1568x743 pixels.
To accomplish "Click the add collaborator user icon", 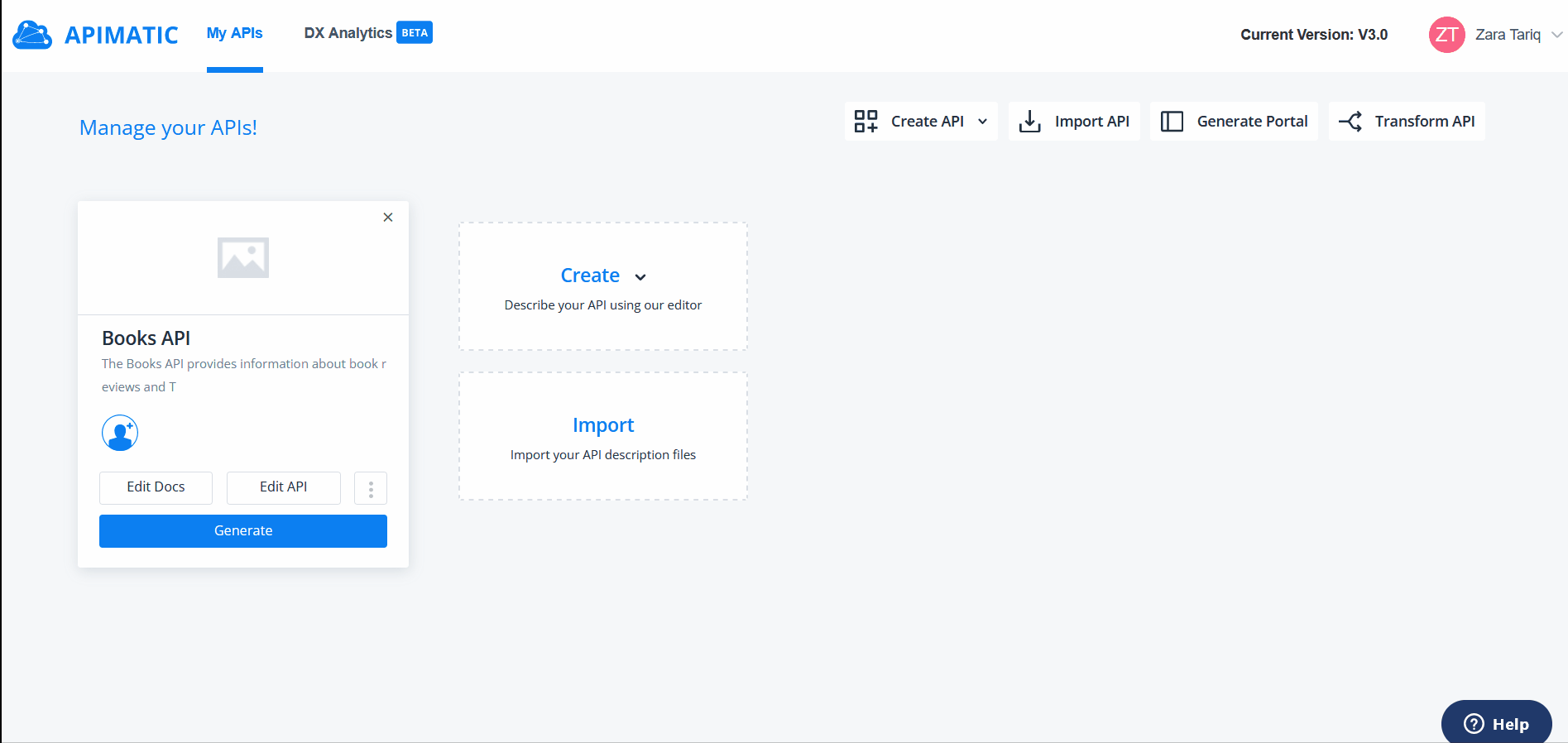I will point(120,433).
